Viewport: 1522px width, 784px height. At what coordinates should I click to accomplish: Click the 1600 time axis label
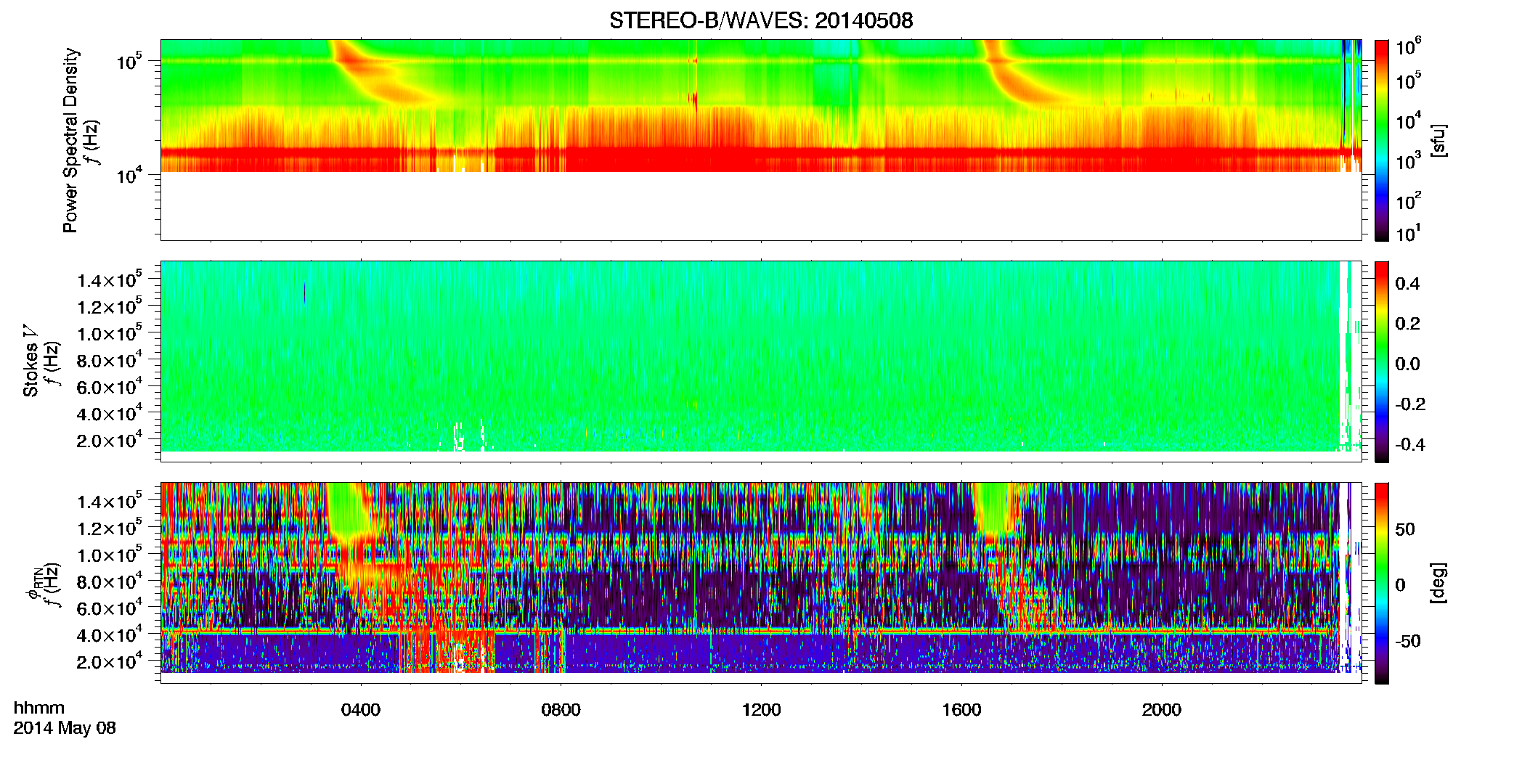click(961, 710)
